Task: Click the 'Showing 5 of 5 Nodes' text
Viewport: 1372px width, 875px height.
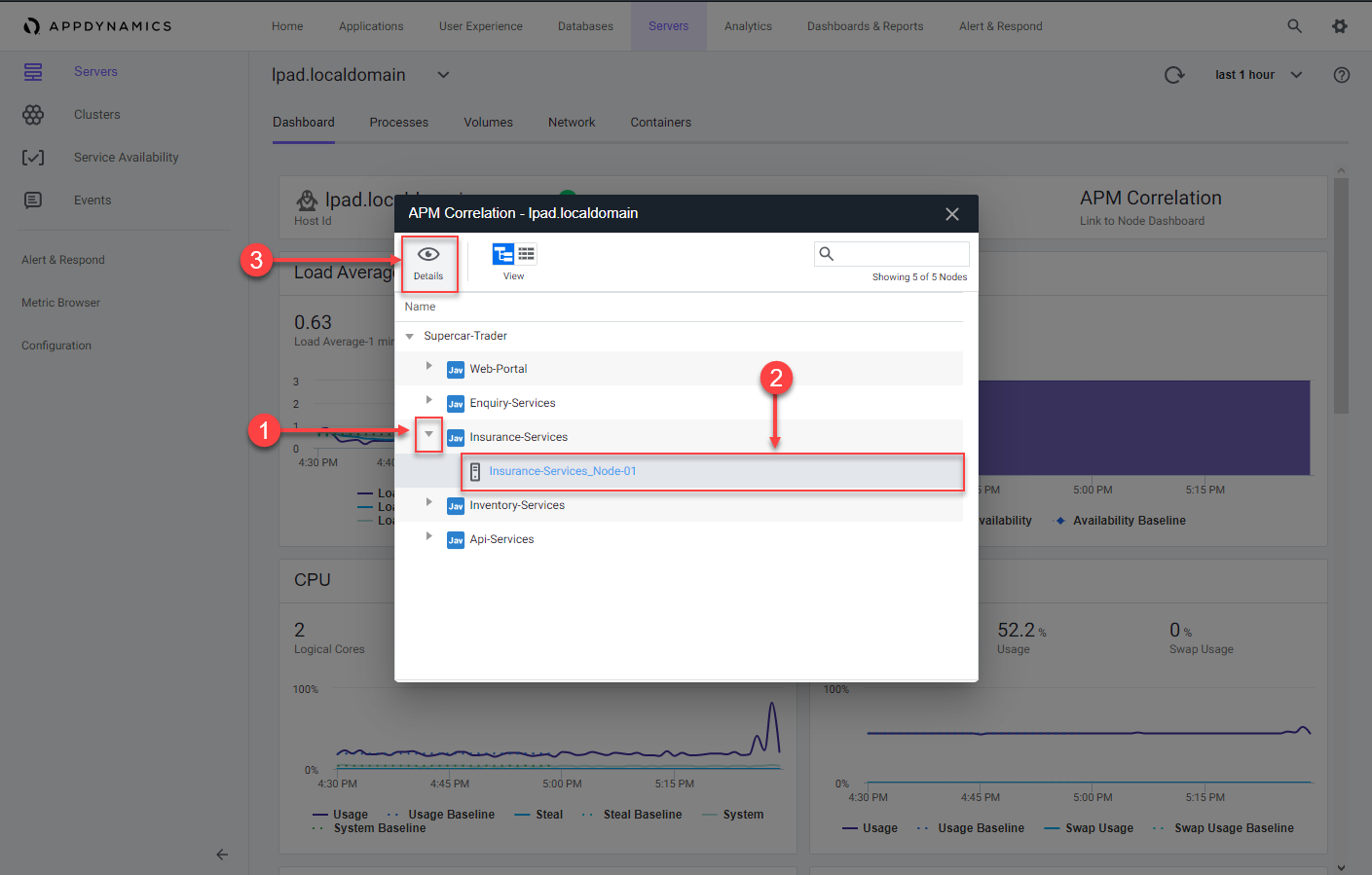Action: pos(919,277)
